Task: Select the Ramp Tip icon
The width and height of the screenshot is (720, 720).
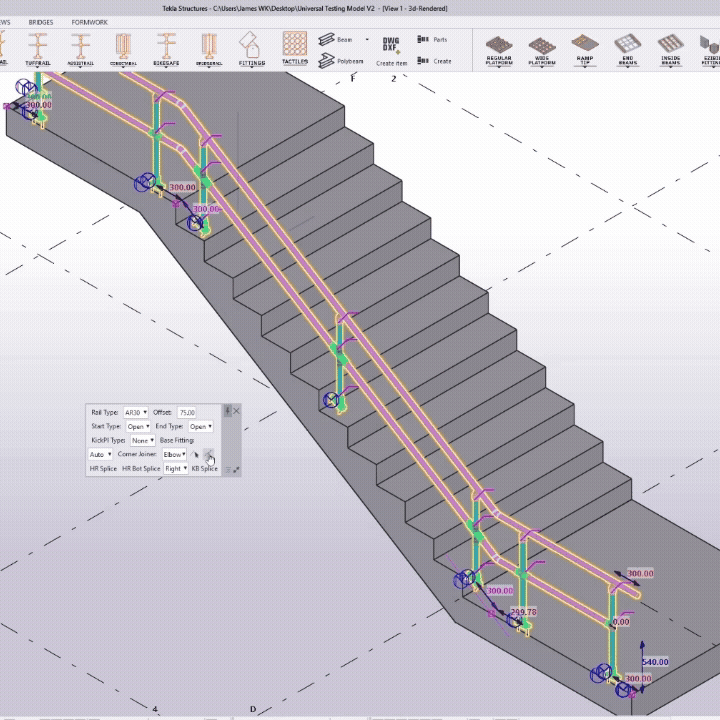Action: (x=584, y=47)
